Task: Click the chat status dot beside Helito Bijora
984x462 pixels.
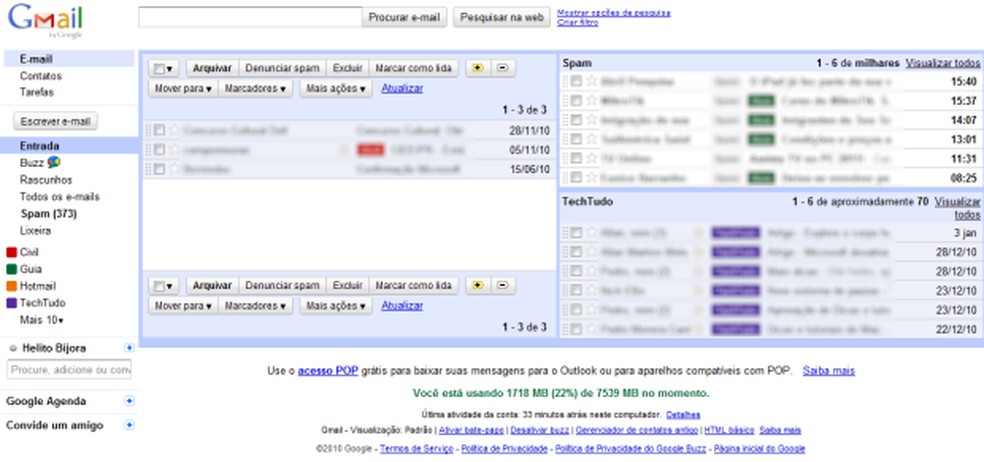Action: pos(13,348)
